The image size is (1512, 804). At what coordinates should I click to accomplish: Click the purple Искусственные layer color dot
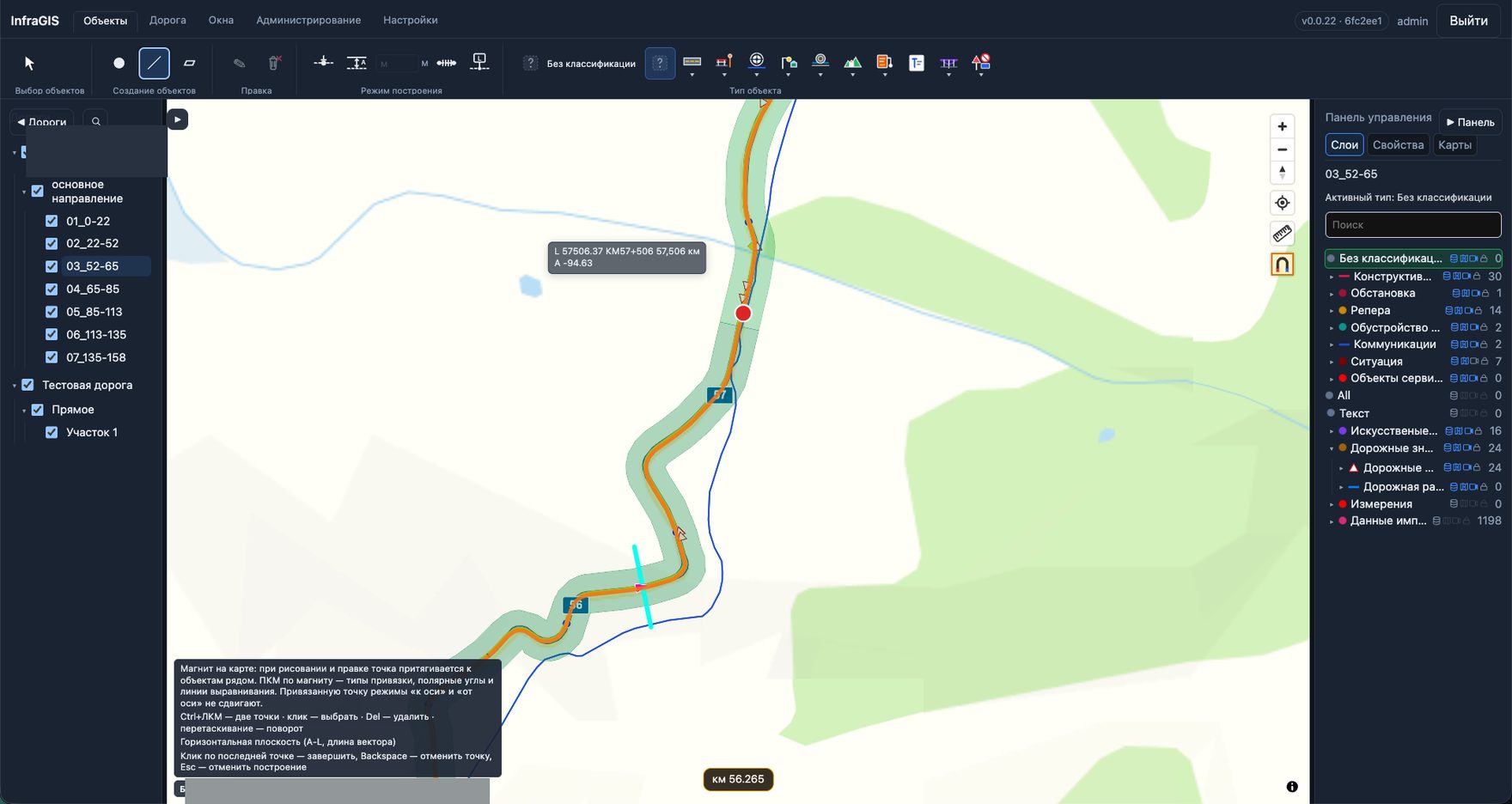pos(1343,430)
